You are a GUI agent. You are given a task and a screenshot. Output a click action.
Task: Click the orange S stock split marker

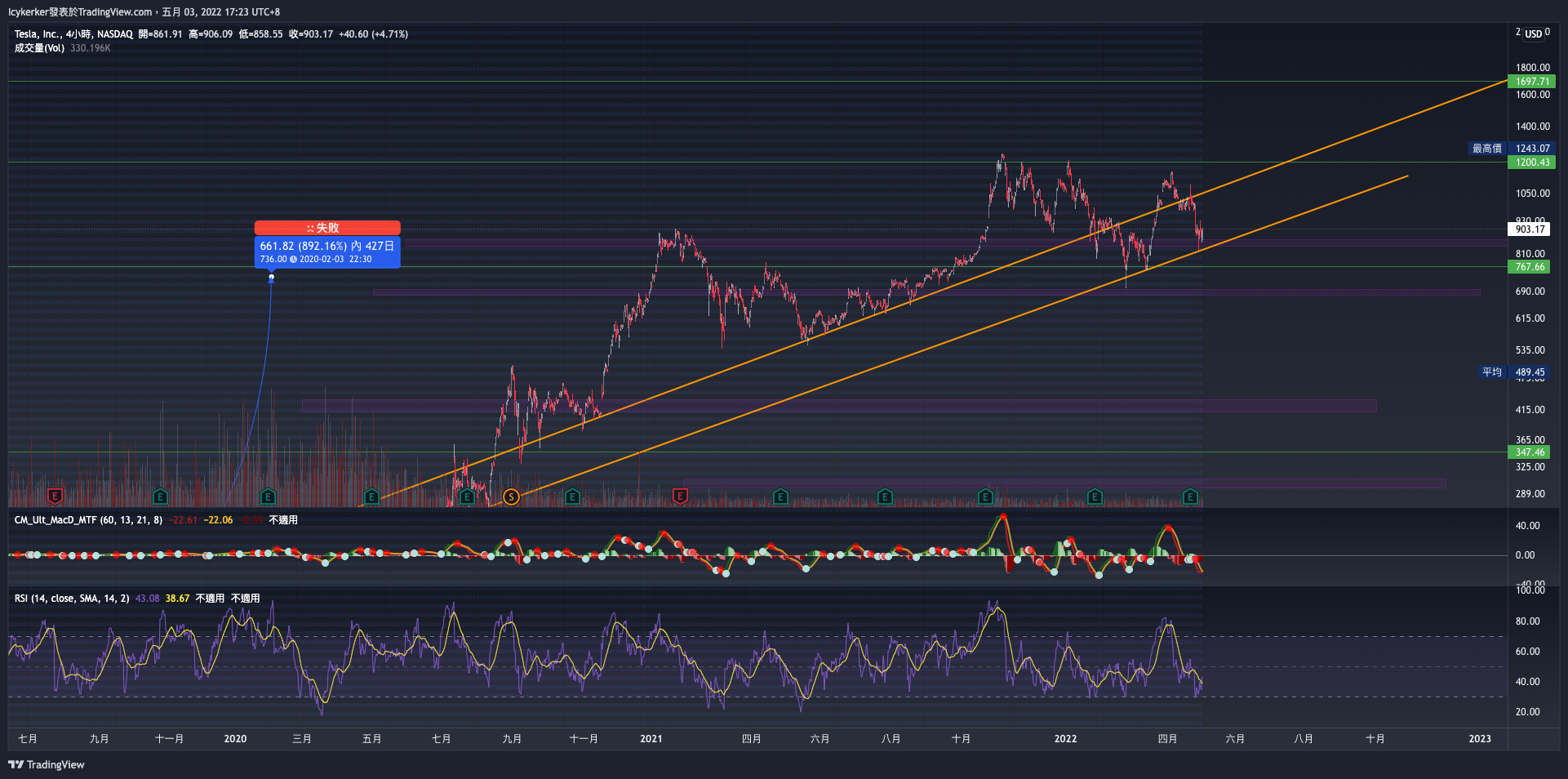click(x=511, y=496)
